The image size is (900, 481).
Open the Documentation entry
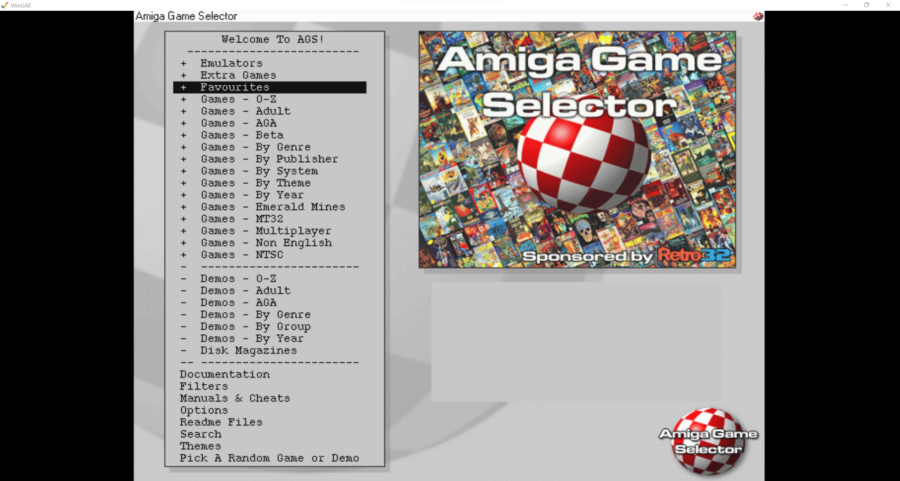(x=224, y=375)
